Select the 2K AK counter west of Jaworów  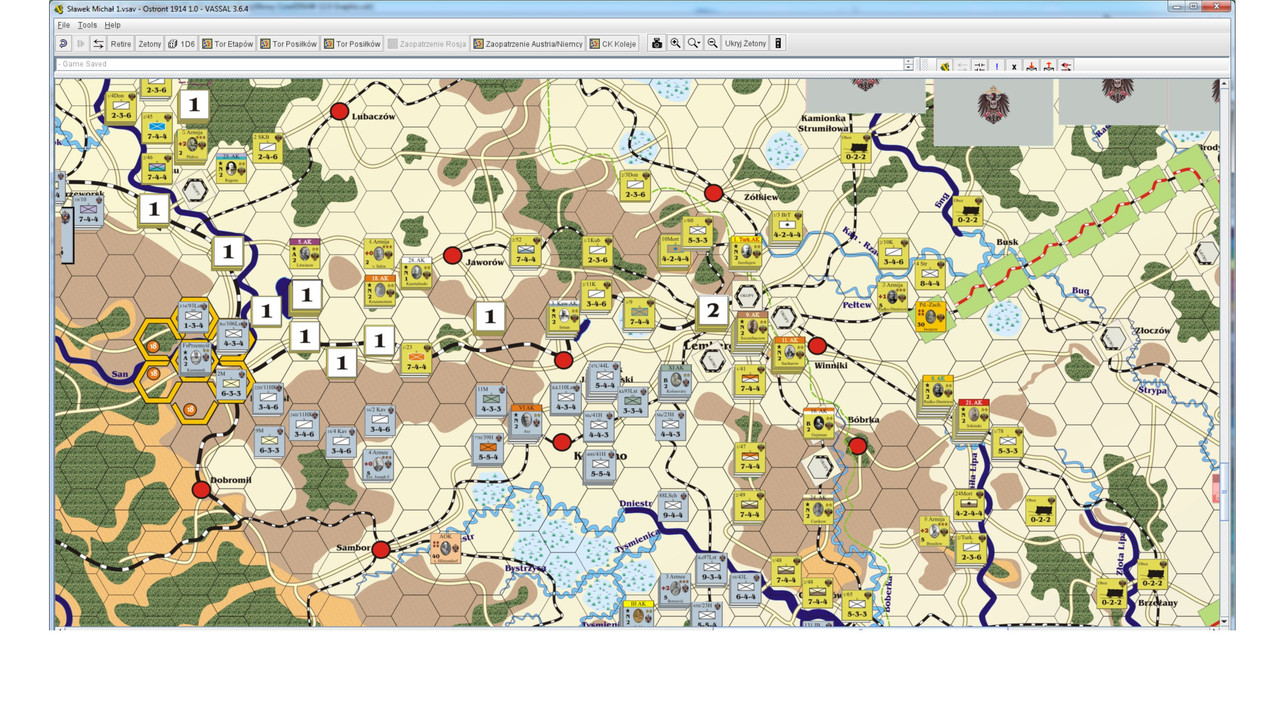click(x=416, y=274)
